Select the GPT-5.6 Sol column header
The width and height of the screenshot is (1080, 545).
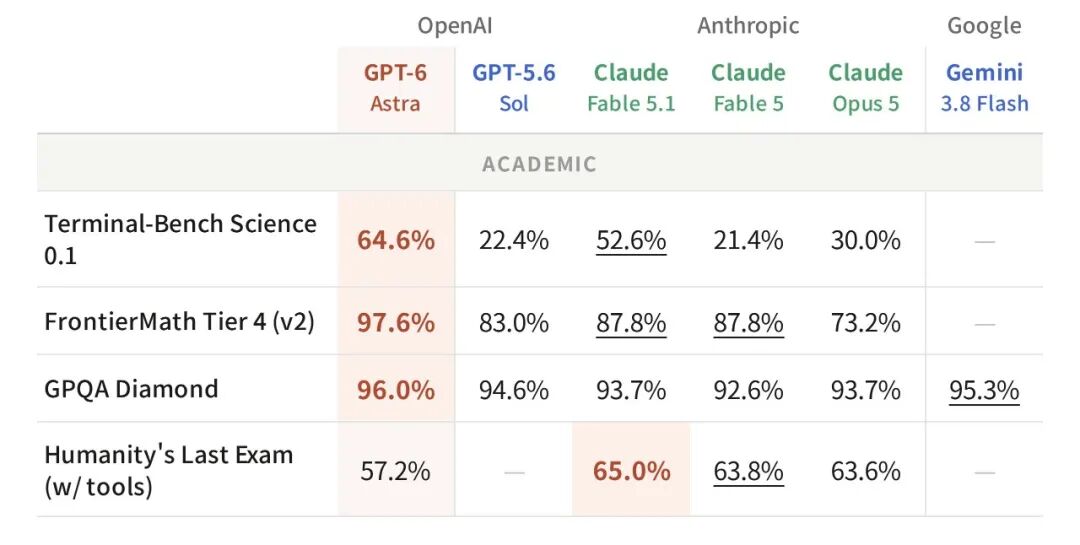[x=514, y=88]
